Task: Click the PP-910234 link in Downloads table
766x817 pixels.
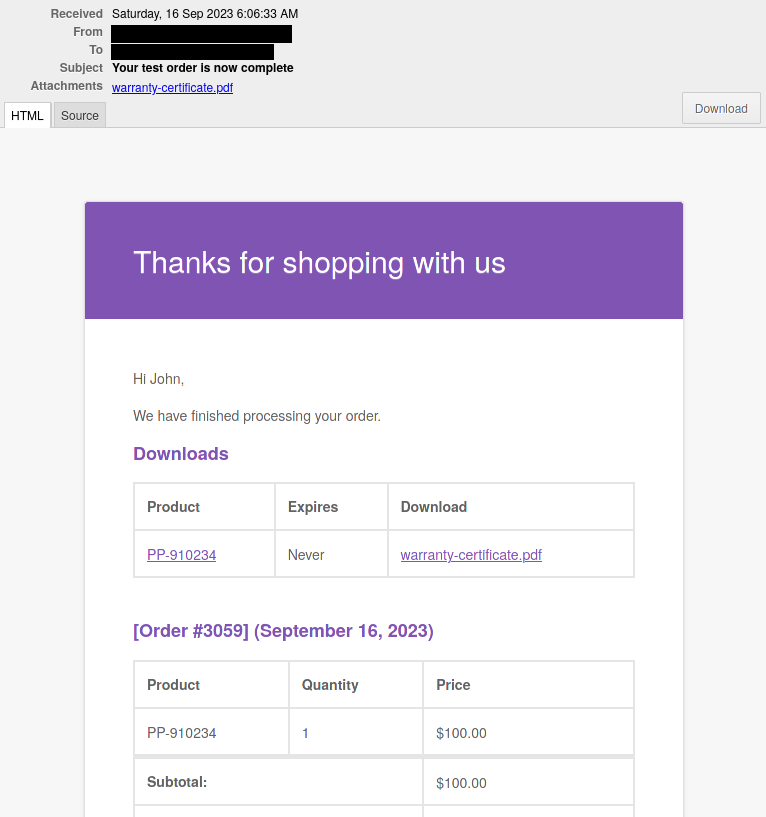Action: [181, 555]
